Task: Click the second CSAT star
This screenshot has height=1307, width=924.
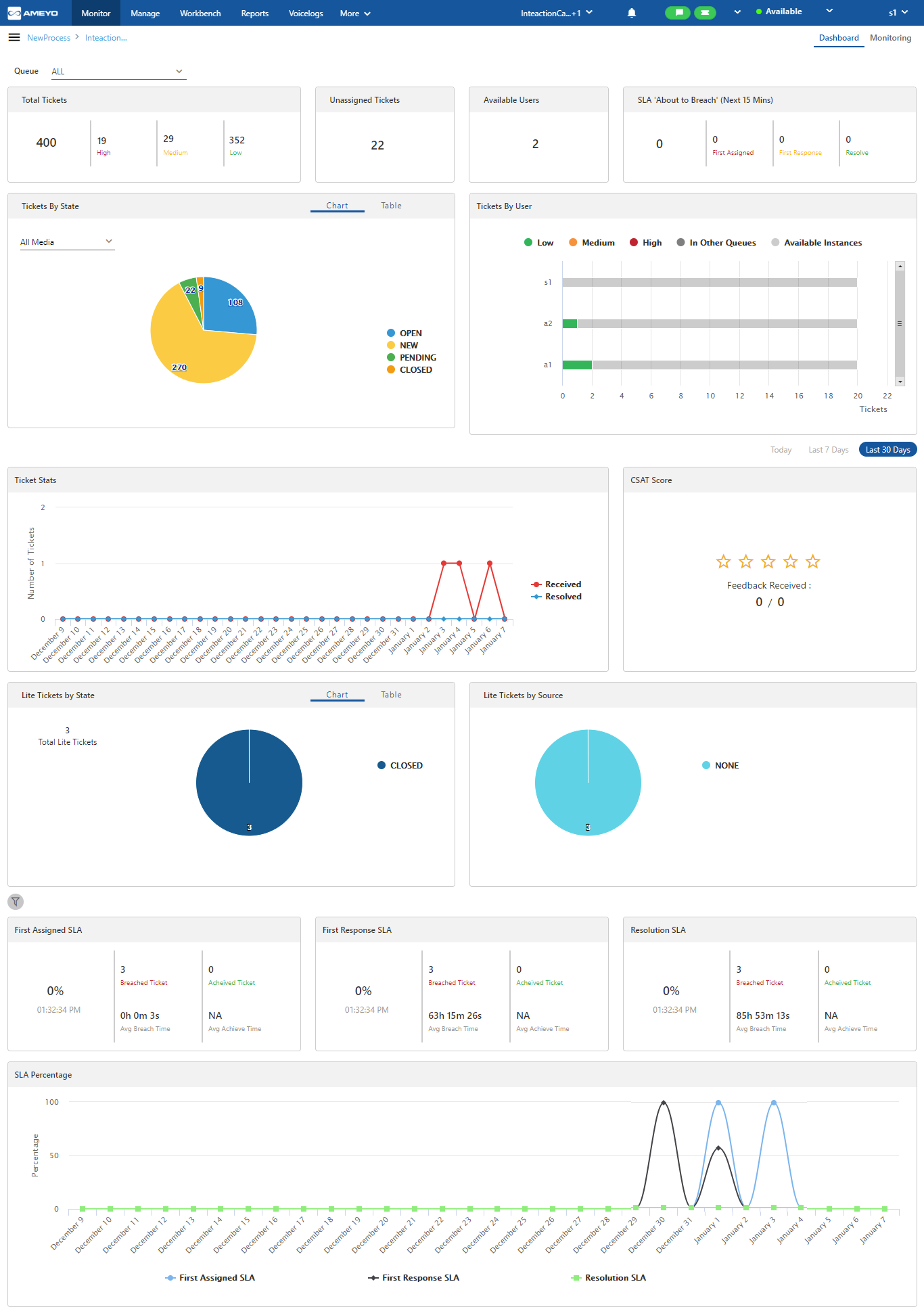Action: pyautogui.click(x=746, y=561)
